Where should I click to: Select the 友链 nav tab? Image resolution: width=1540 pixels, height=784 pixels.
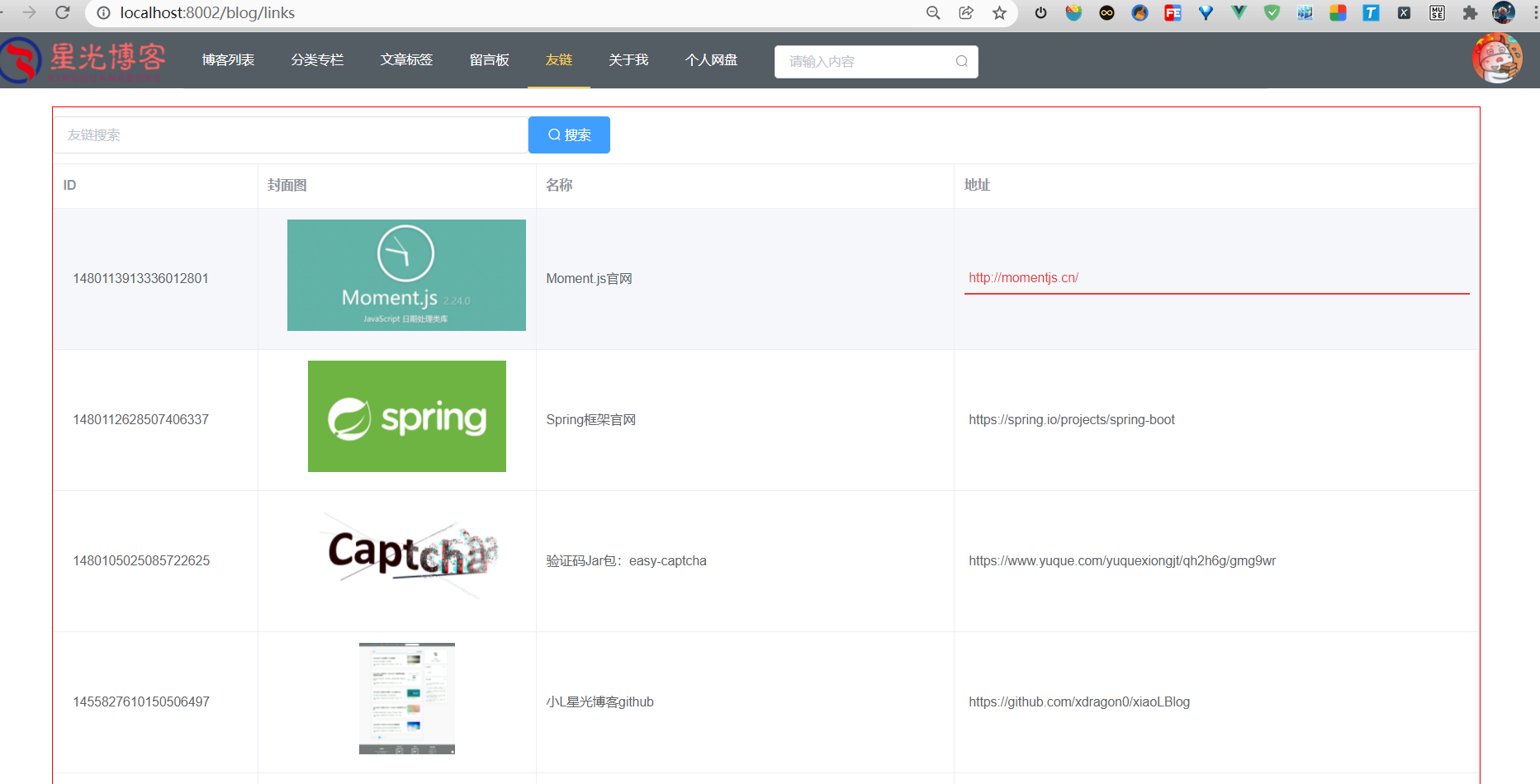[559, 60]
